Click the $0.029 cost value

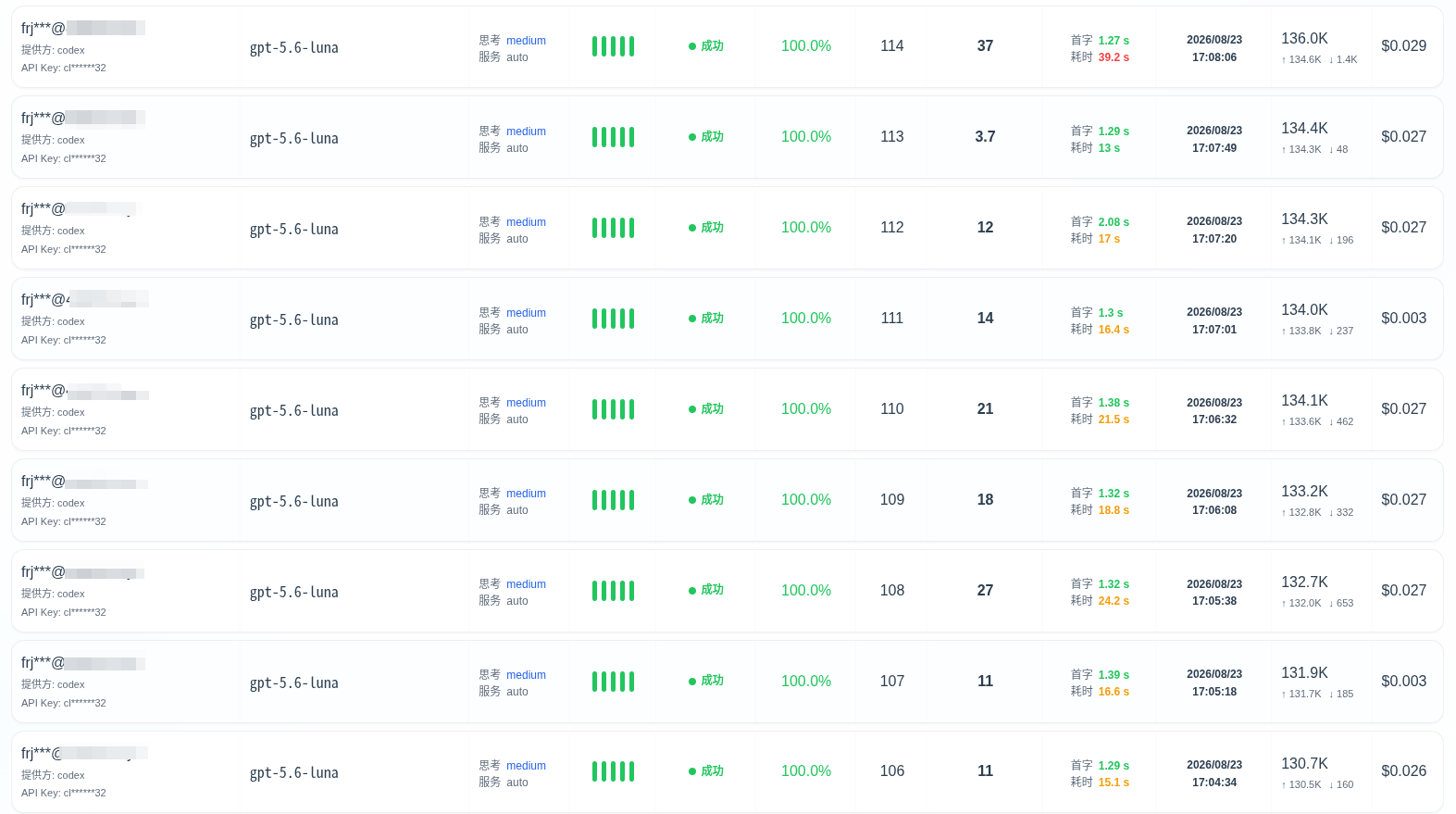pyautogui.click(x=1403, y=46)
